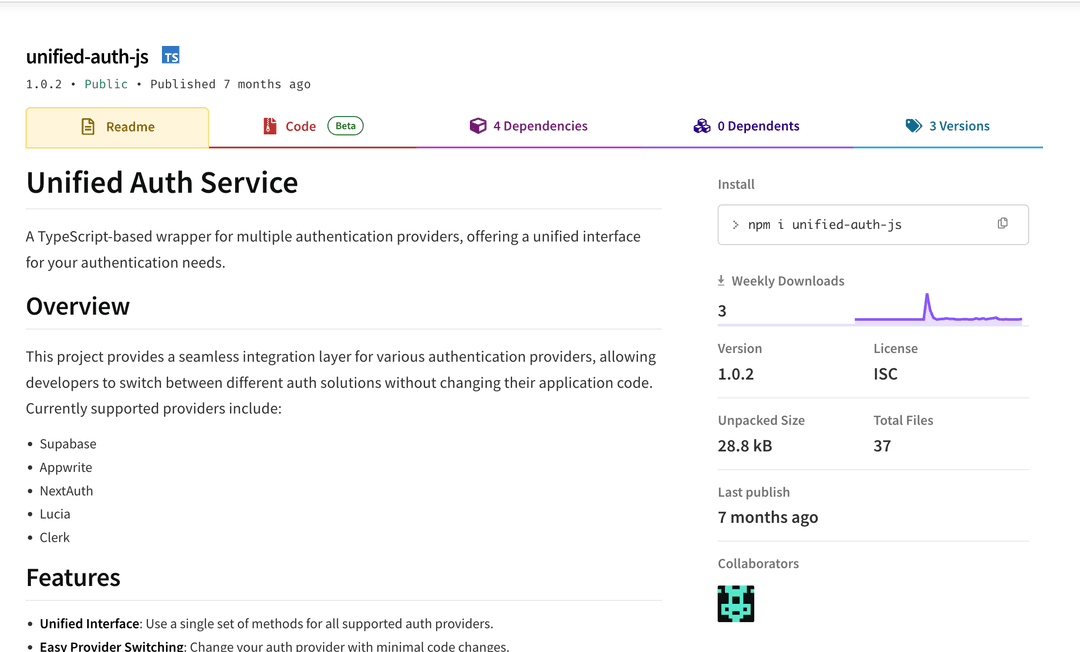Click the Appwrite list item
Image resolution: width=1080 pixels, height=652 pixels.
(65, 467)
